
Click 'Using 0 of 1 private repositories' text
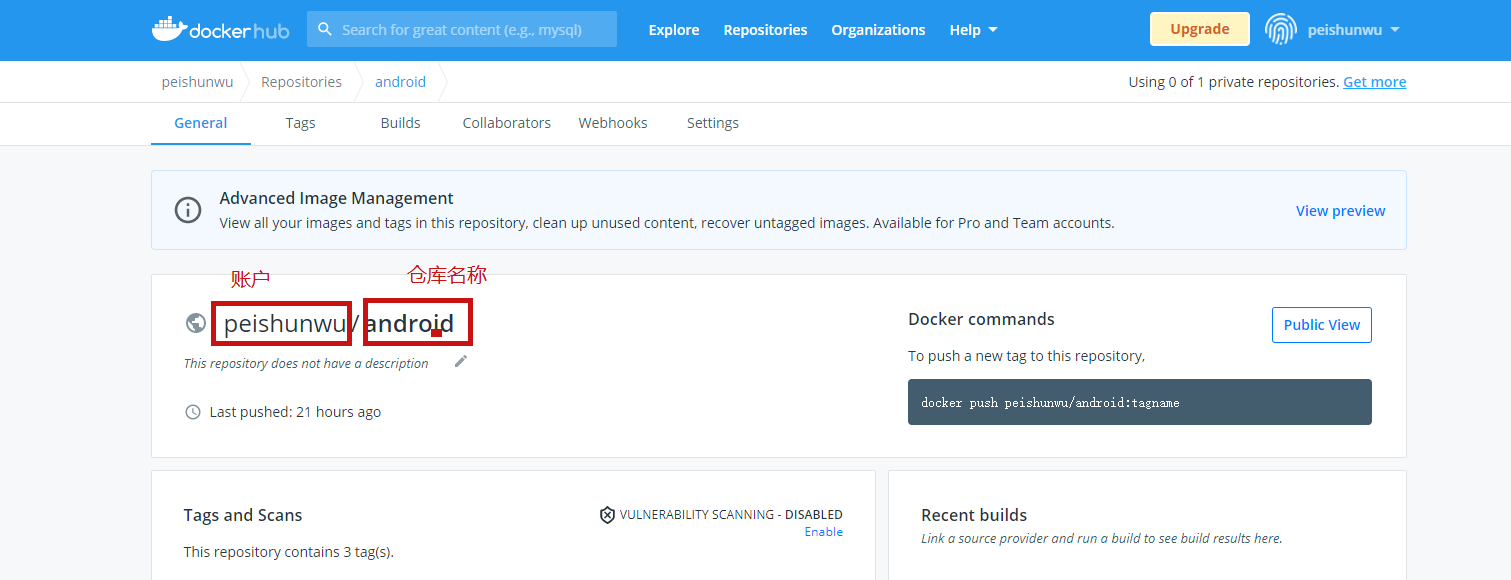point(1234,82)
